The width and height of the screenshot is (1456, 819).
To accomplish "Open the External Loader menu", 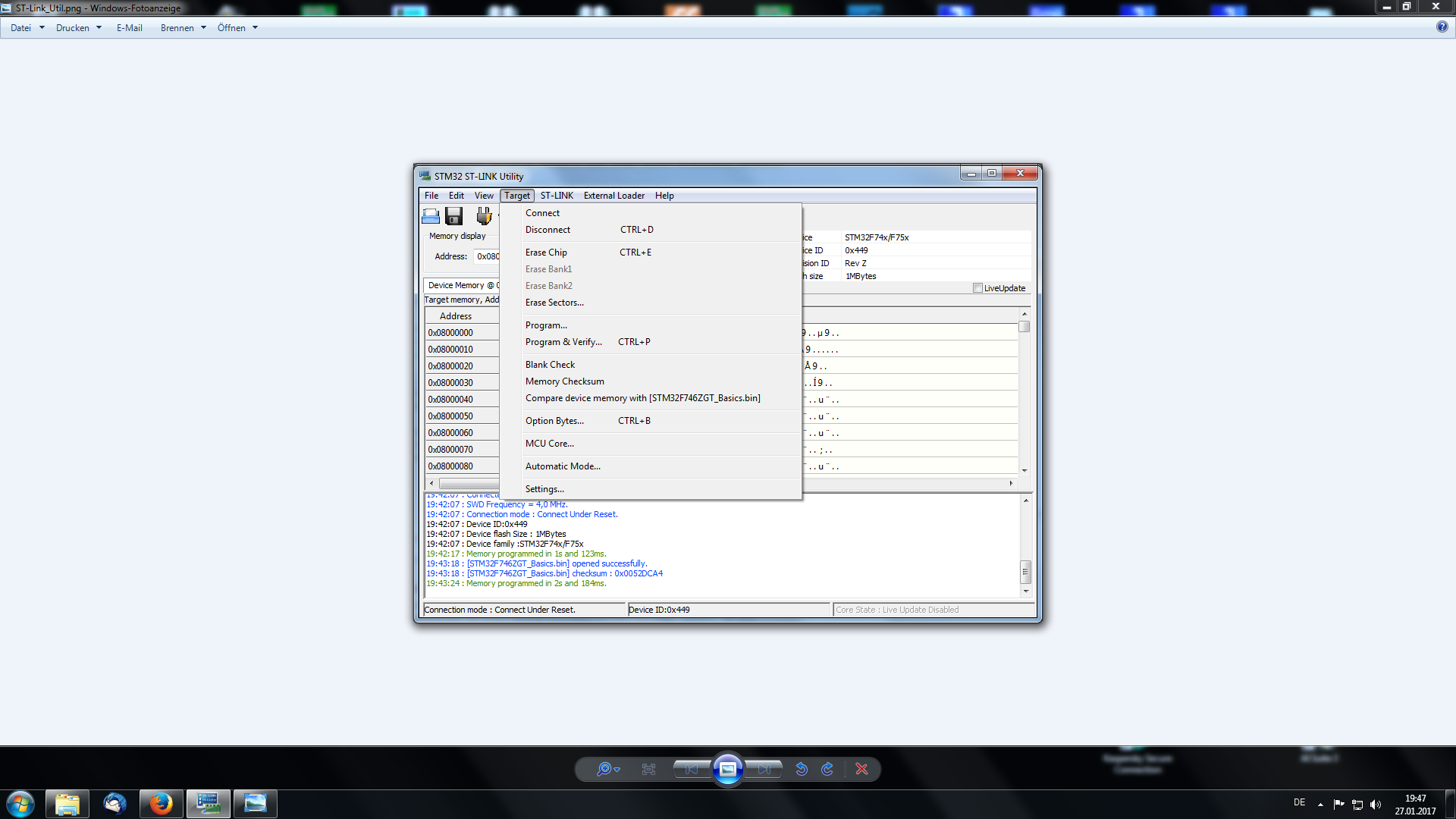I will point(614,196).
